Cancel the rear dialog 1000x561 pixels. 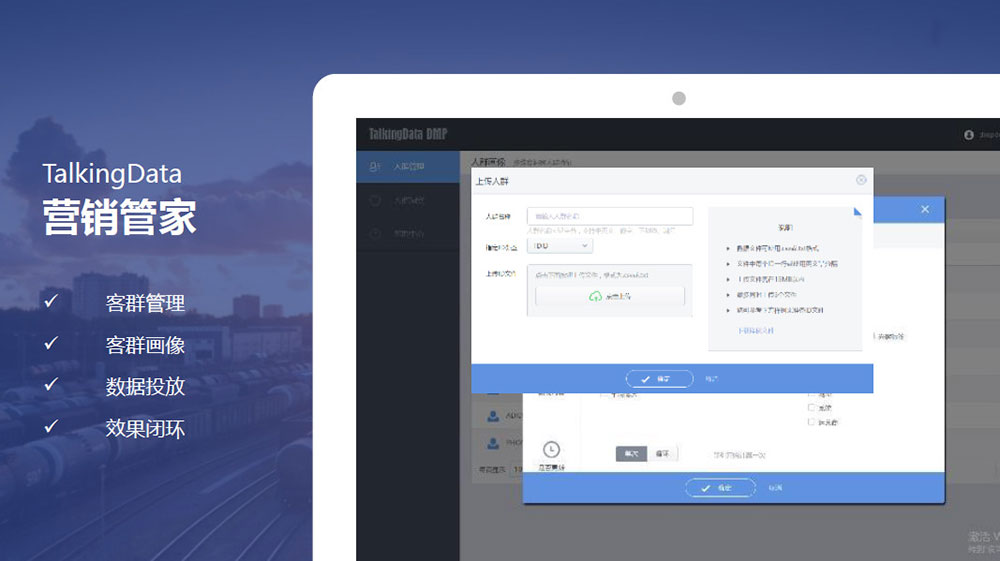775,488
